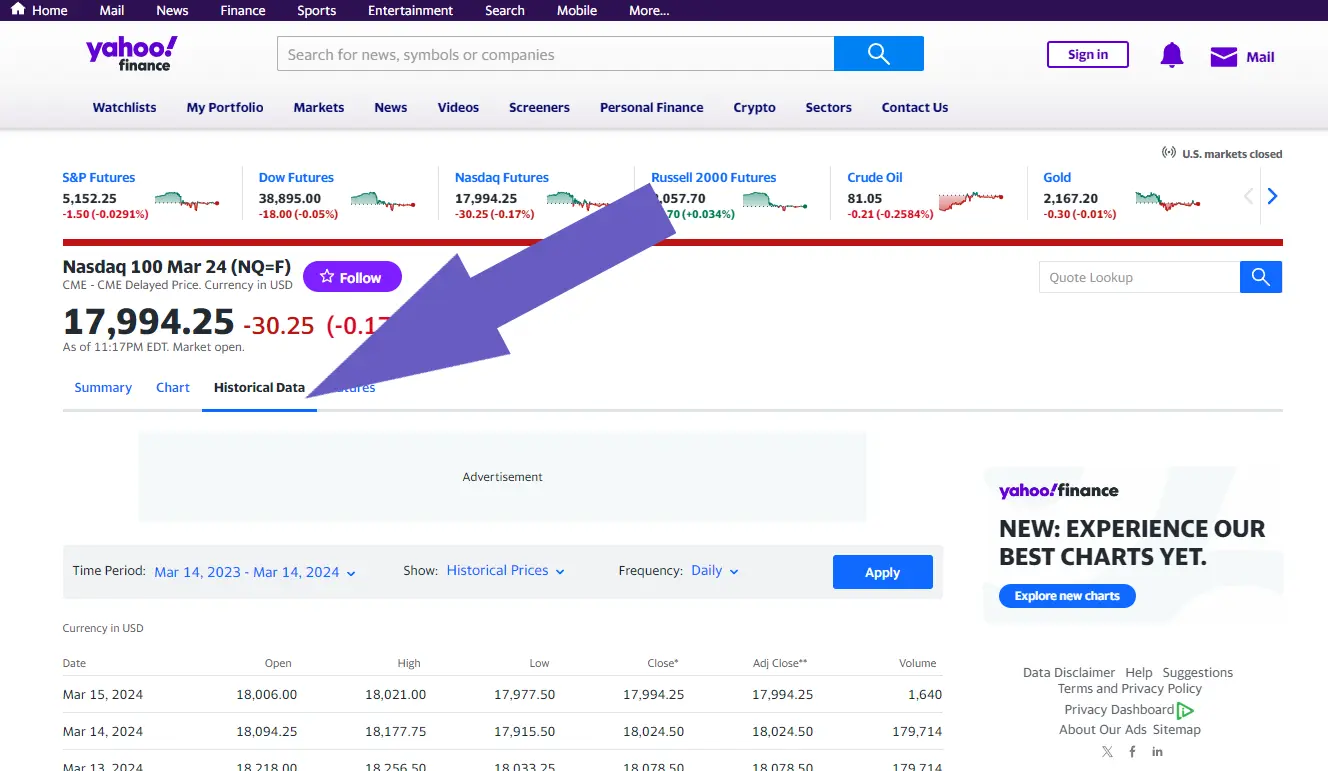Open the Yahoo Finance logo
The height and width of the screenshot is (771, 1328).
pyautogui.click(x=131, y=54)
